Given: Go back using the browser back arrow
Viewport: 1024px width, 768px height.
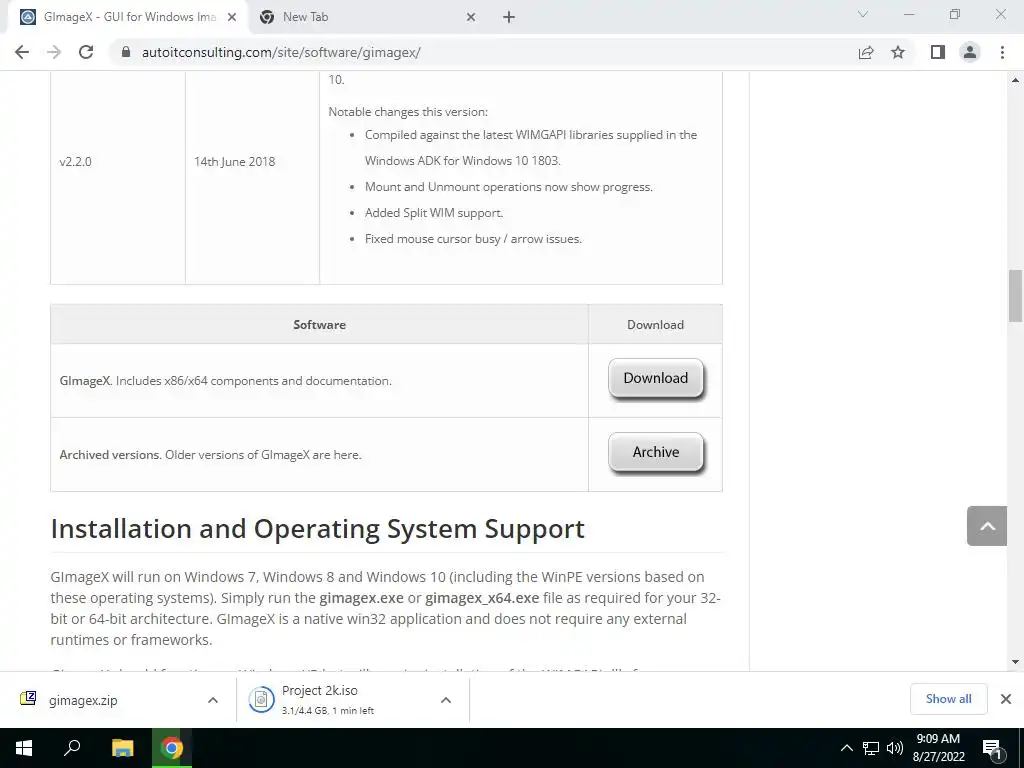Looking at the screenshot, I should point(22,52).
